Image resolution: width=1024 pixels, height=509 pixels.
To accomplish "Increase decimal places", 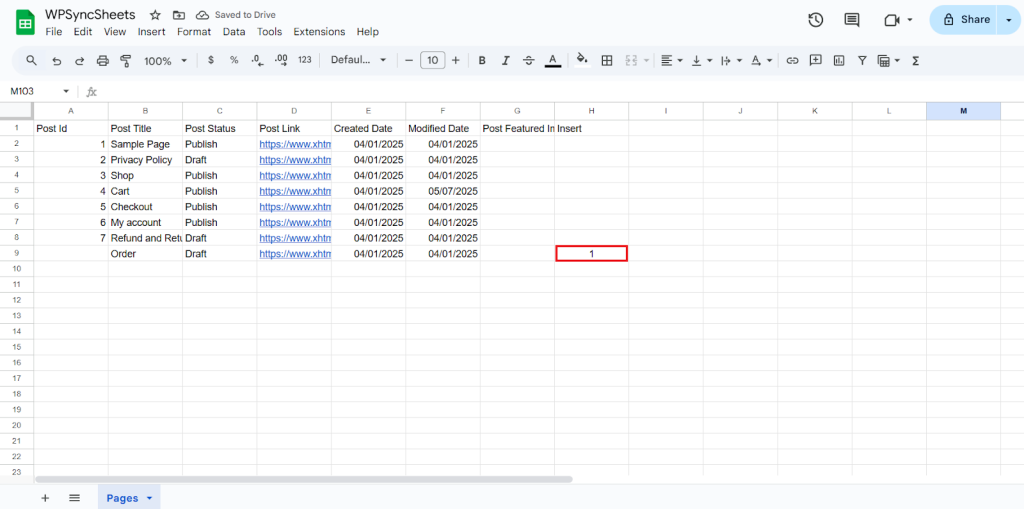I will (x=281, y=60).
